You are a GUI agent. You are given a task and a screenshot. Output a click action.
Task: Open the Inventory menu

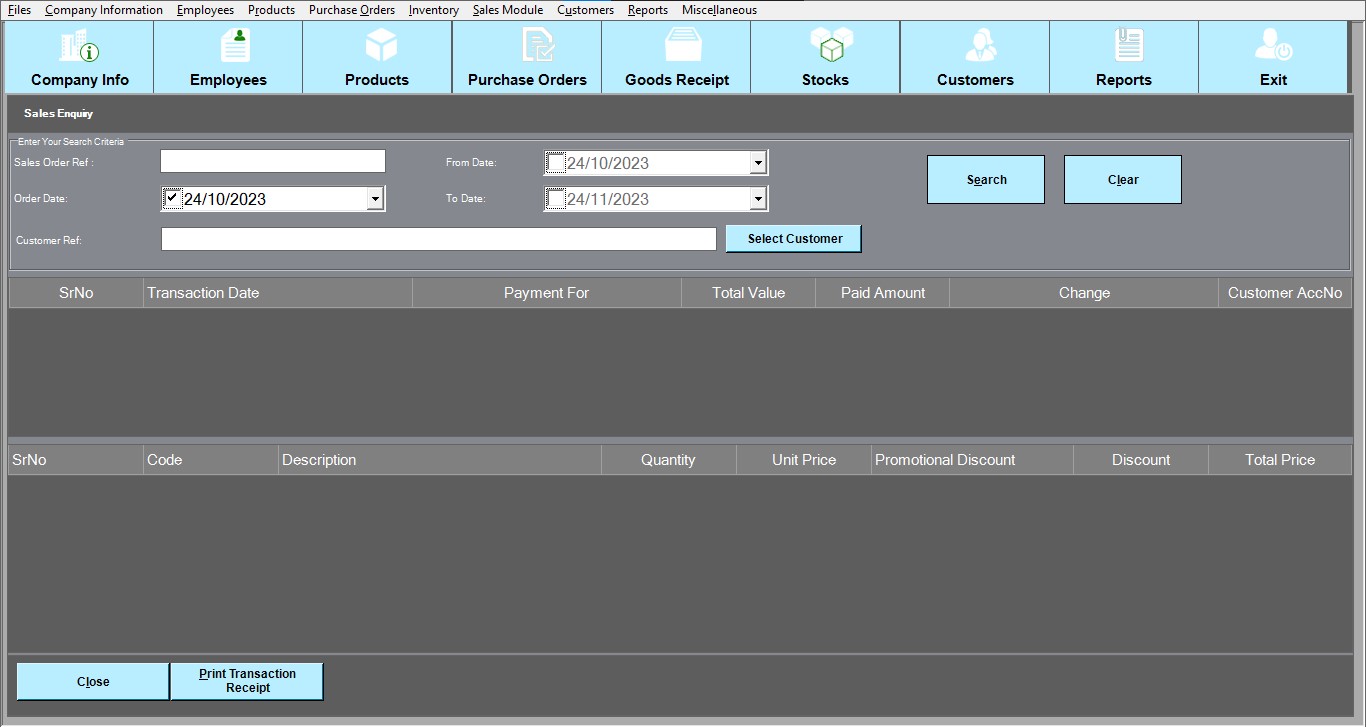(x=433, y=10)
